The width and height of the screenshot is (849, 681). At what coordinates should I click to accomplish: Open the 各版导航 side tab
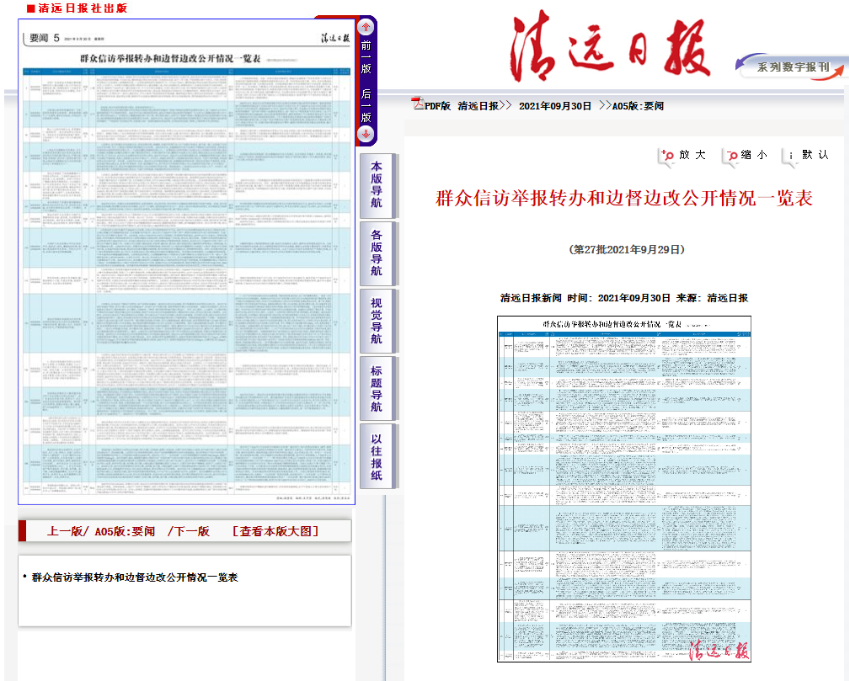376,253
